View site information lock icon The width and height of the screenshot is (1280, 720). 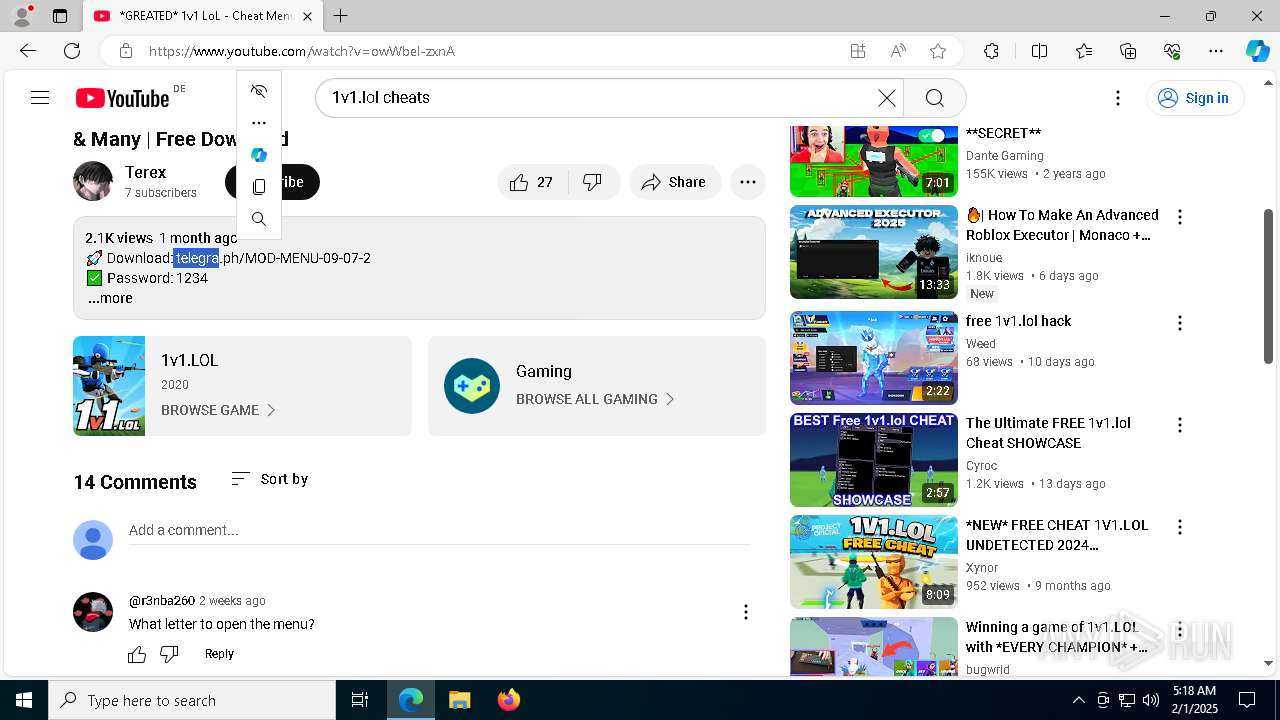coord(125,51)
